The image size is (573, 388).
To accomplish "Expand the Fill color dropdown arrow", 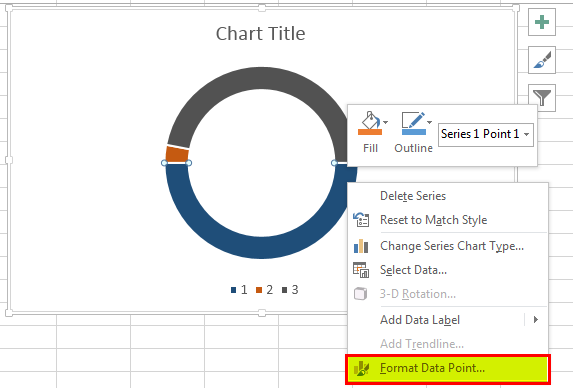I will (x=386, y=122).
